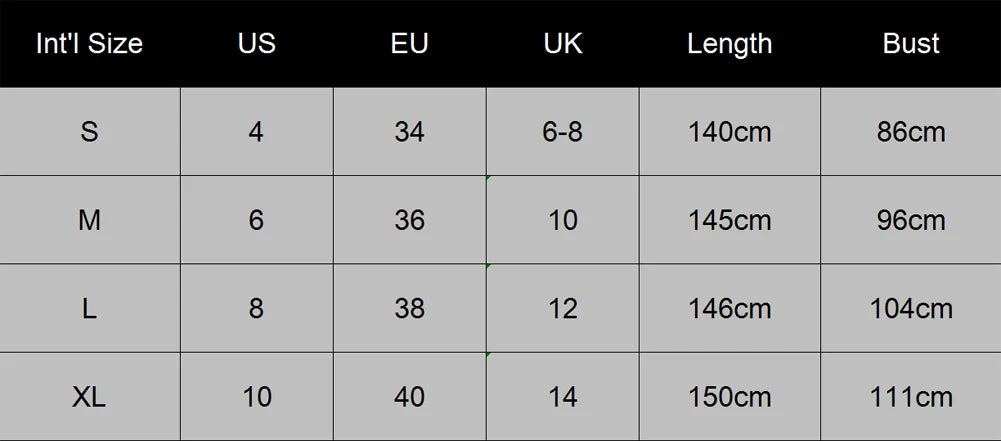The height and width of the screenshot is (441, 1001).
Task: Click the EU 38 cell
Action: (409, 308)
